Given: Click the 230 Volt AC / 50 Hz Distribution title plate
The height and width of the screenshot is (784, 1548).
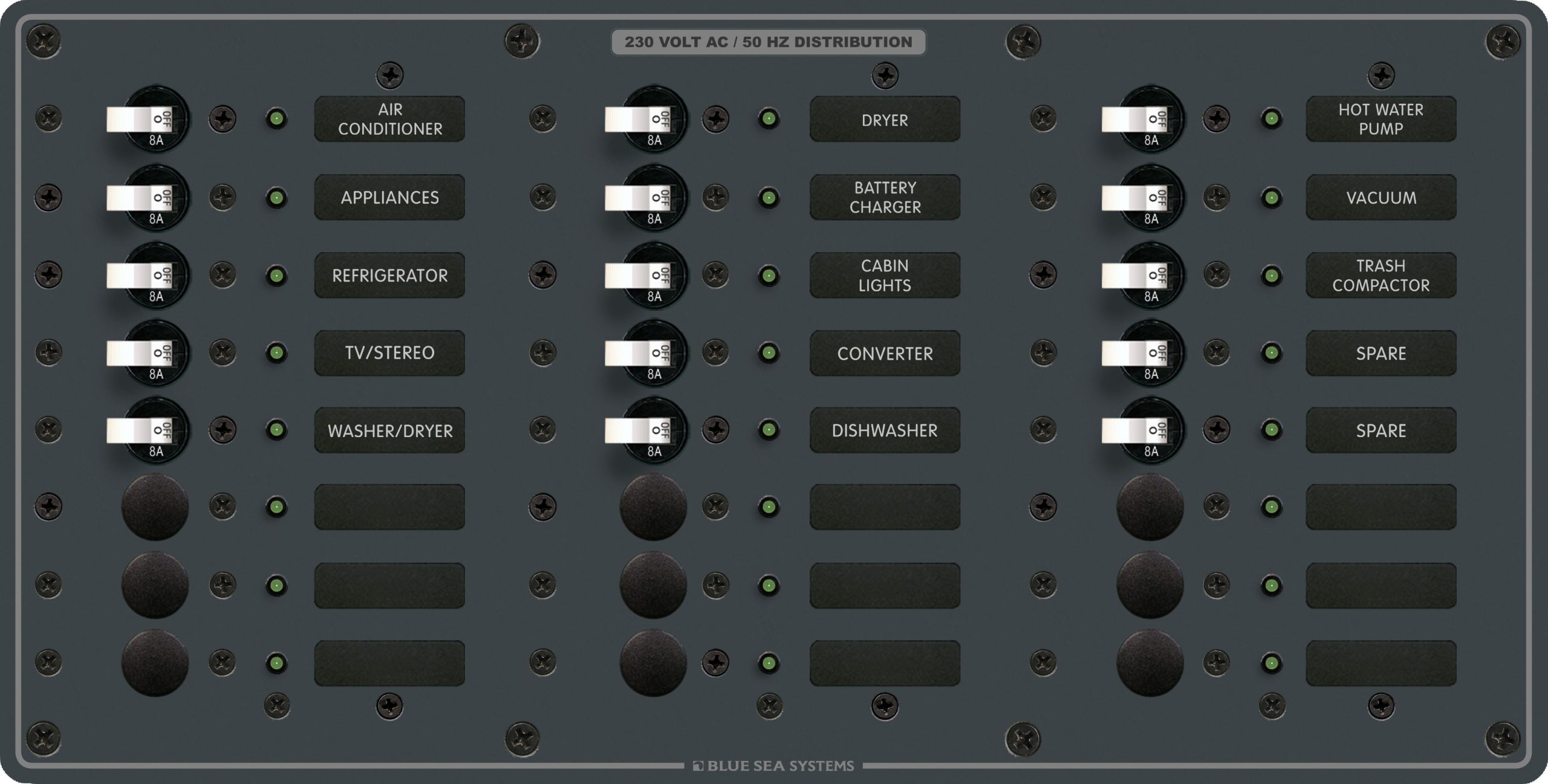Looking at the screenshot, I should point(768,42).
